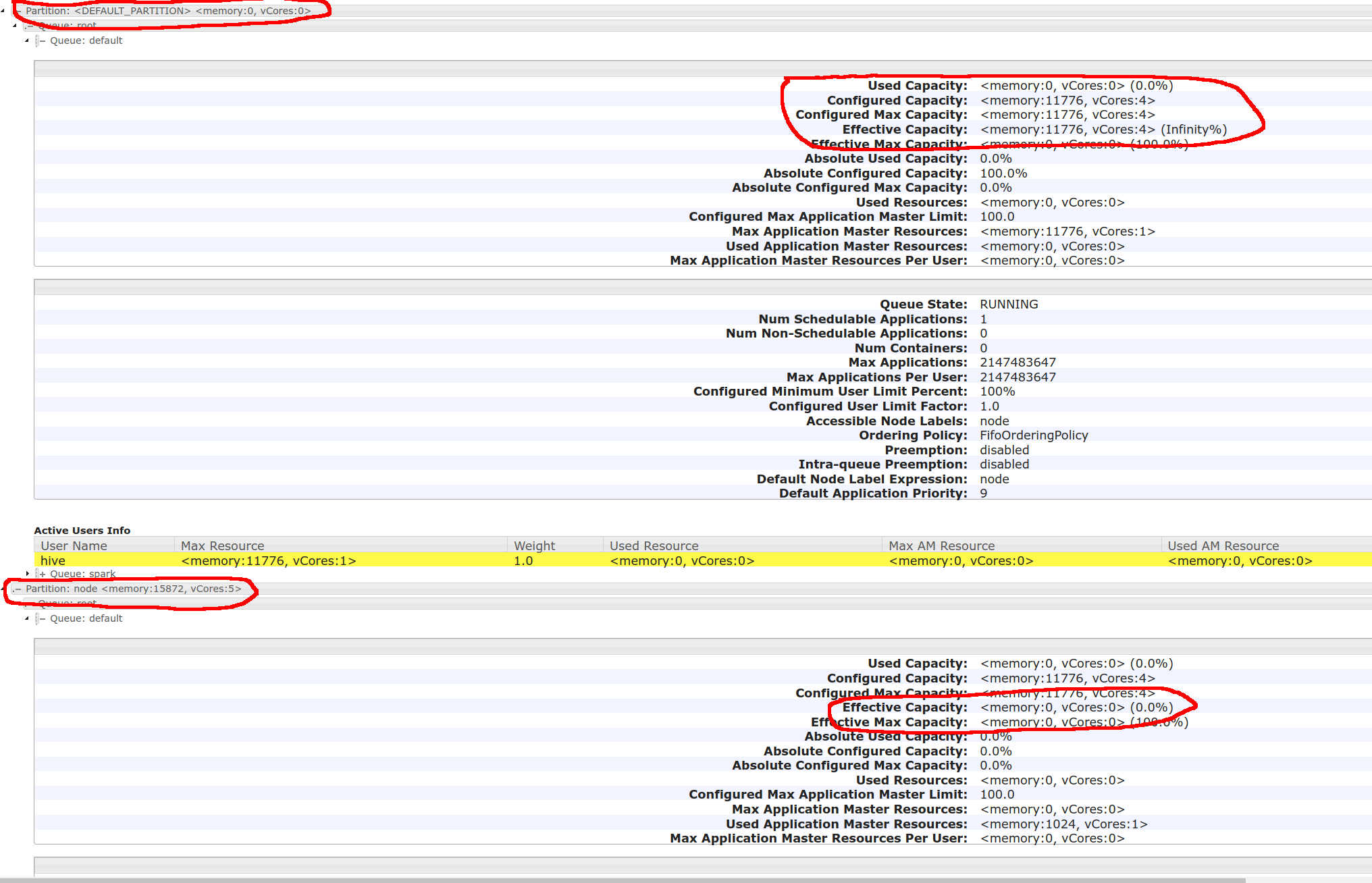Click the triangle icon beside Queue: root at top
Image resolution: width=1372 pixels, height=883 pixels.
pos(16,25)
